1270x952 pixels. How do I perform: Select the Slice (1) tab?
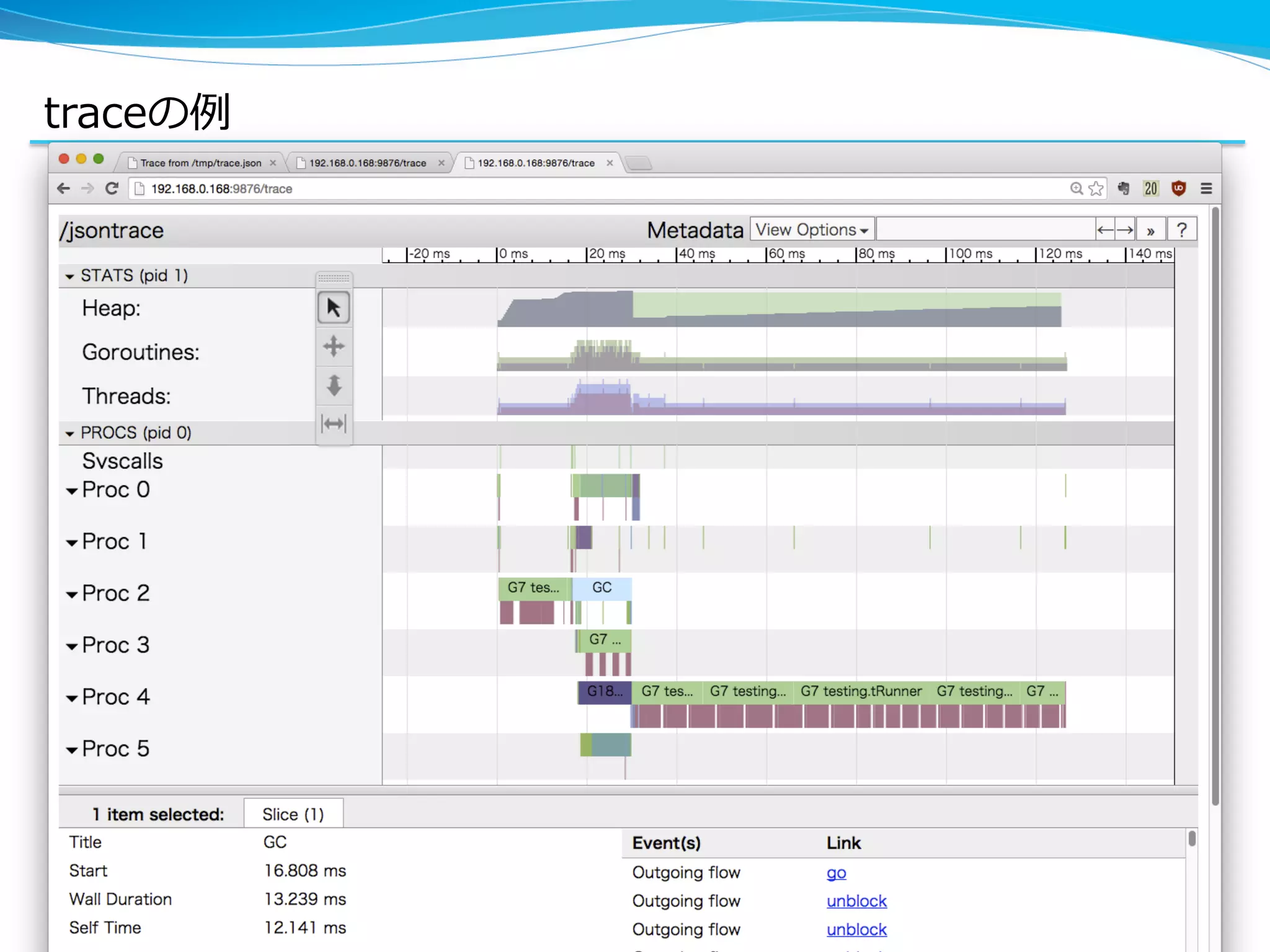tap(293, 814)
